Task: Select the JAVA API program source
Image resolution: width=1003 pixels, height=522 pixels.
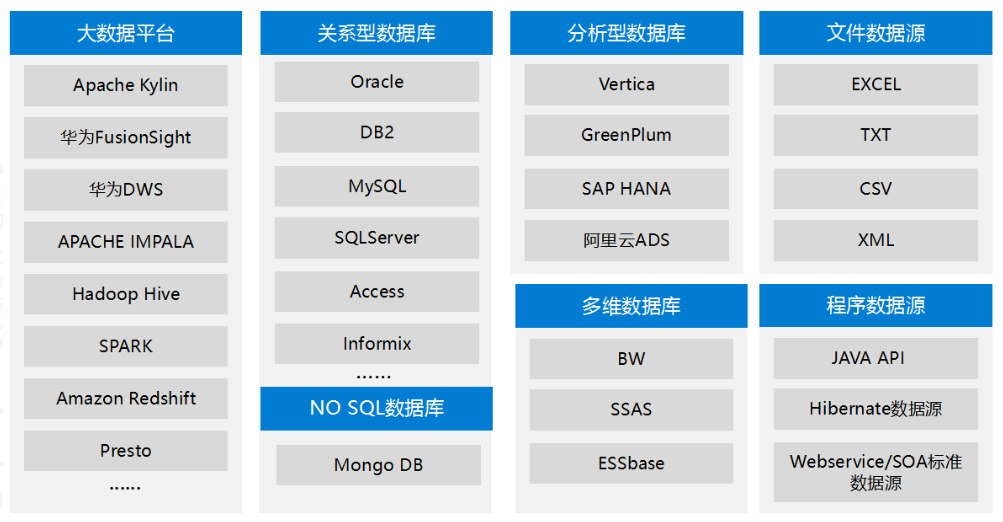Action: [x=876, y=358]
